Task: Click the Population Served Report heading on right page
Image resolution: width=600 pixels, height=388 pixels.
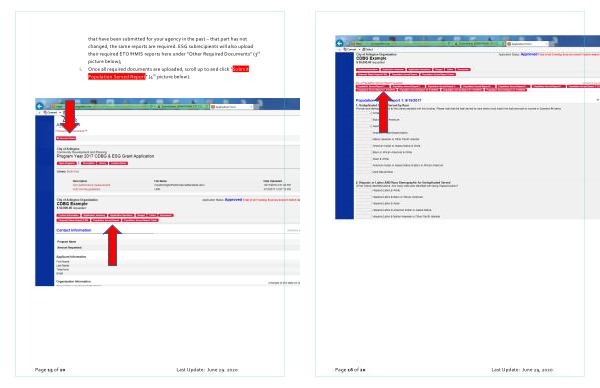Action: (388, 100)
